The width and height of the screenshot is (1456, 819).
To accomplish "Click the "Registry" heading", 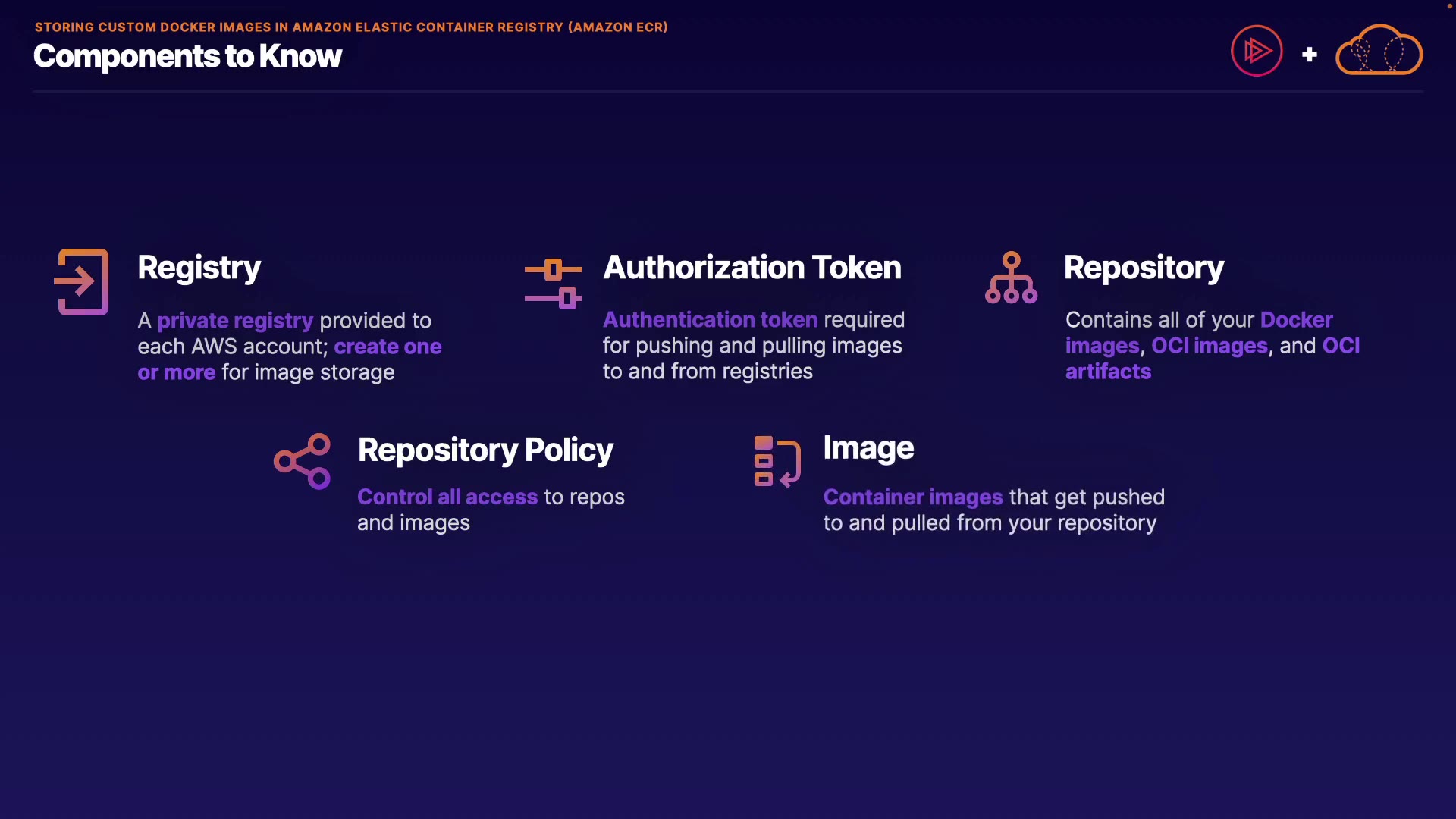I will pyautogui.click(x=199, y=268).
